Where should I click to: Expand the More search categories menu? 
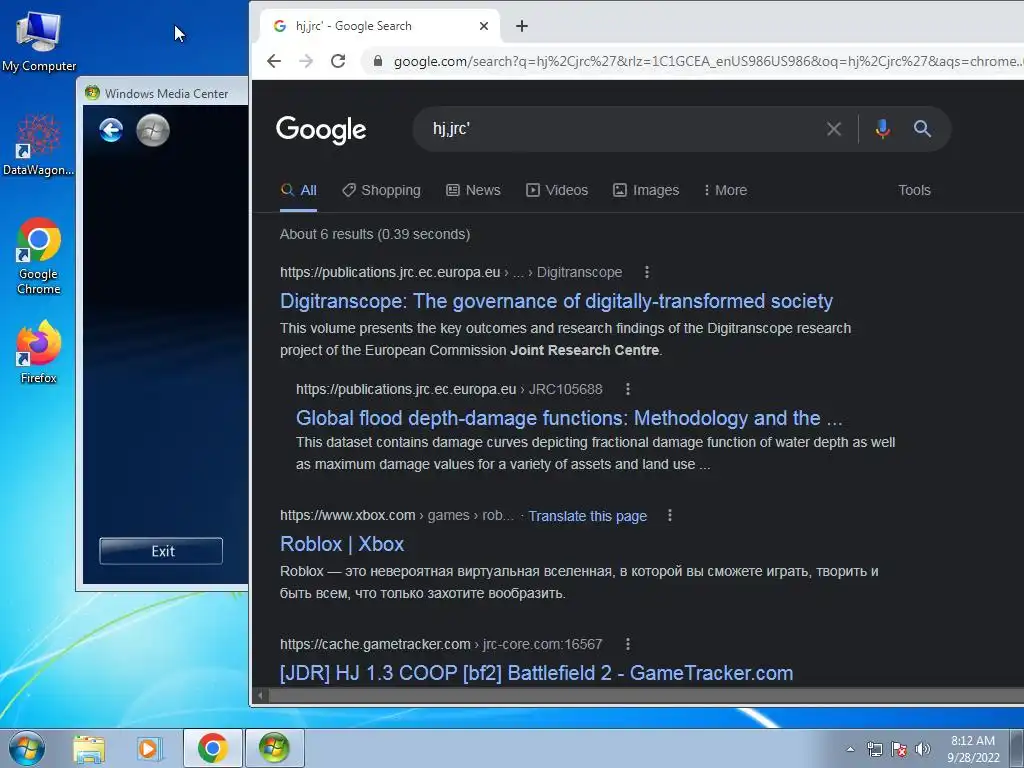[x=726, y=190]
